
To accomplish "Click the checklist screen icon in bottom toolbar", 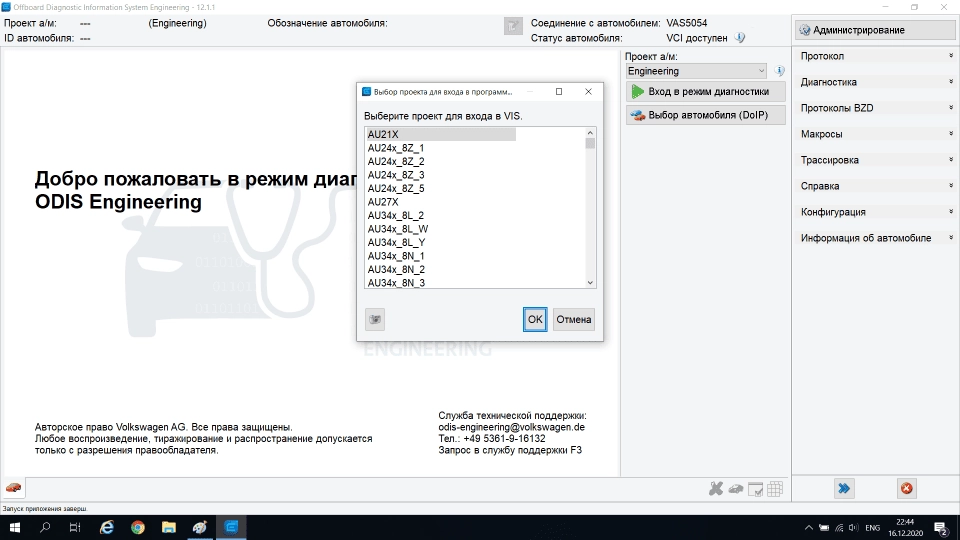I will pyautogui.click(x=756, y=489).
